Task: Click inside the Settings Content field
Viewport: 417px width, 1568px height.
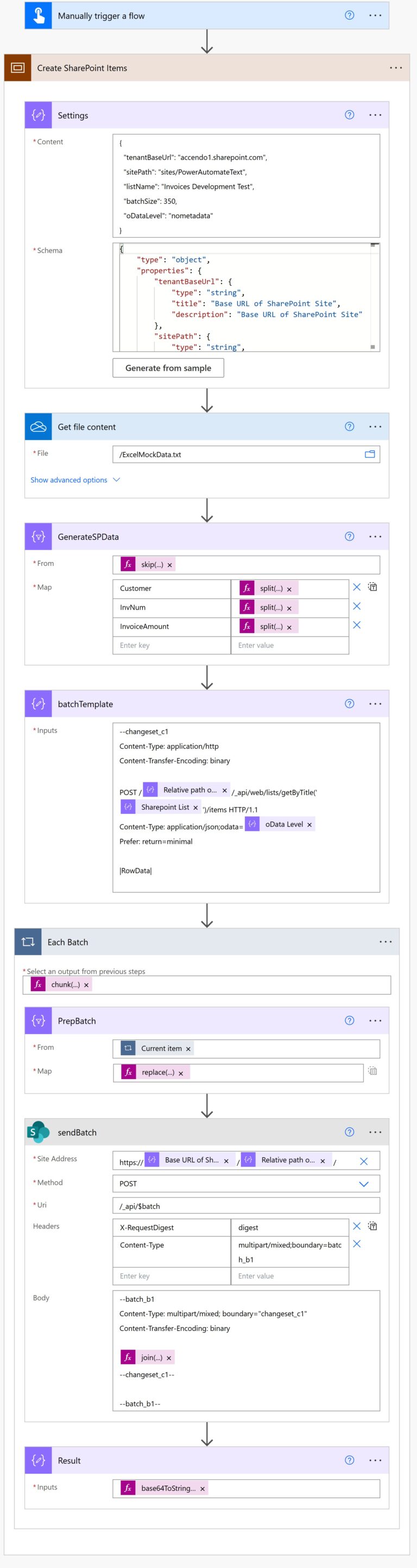Action: (x=246, y=186)
